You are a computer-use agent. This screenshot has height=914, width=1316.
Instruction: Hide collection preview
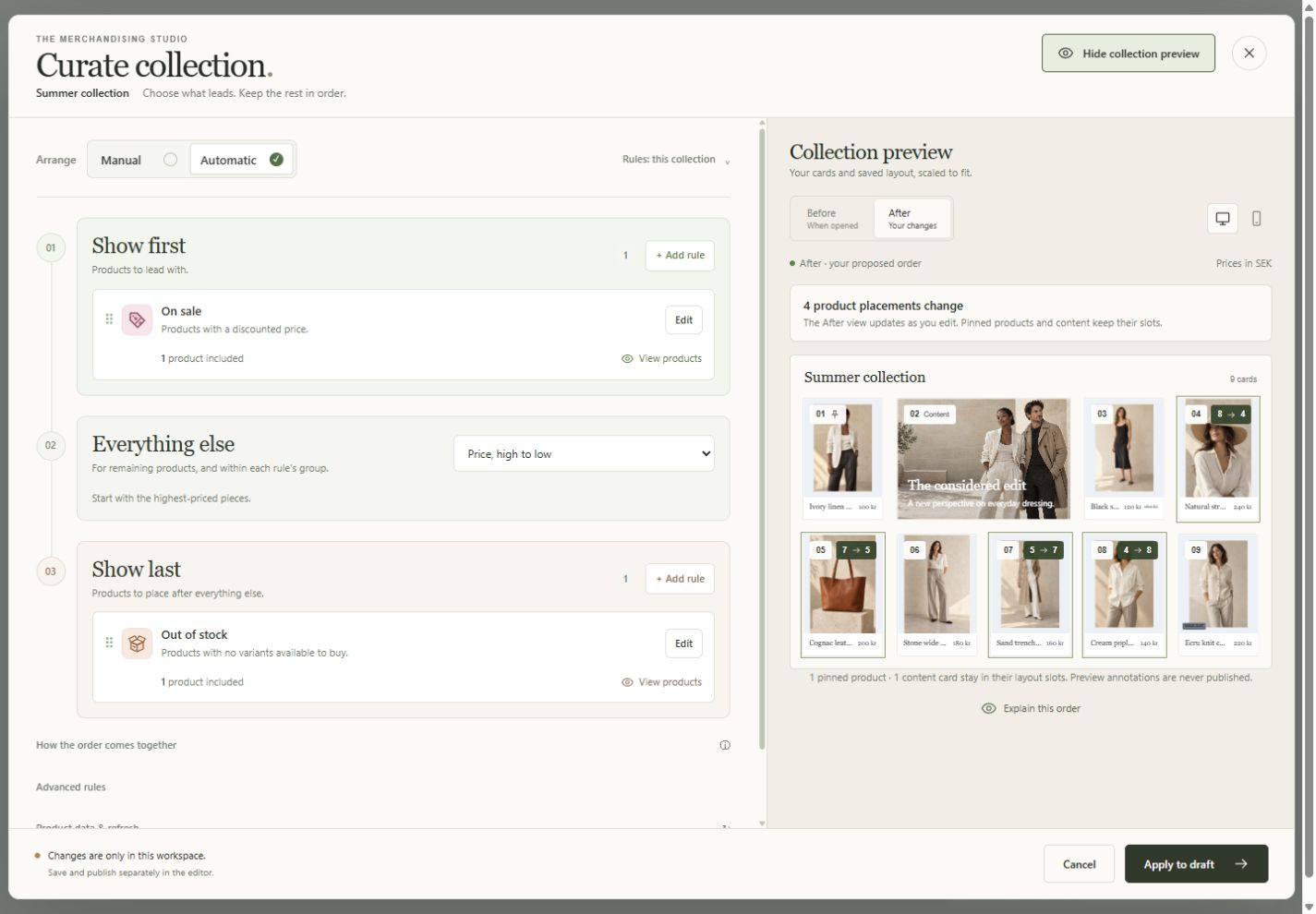(1129, 54)
